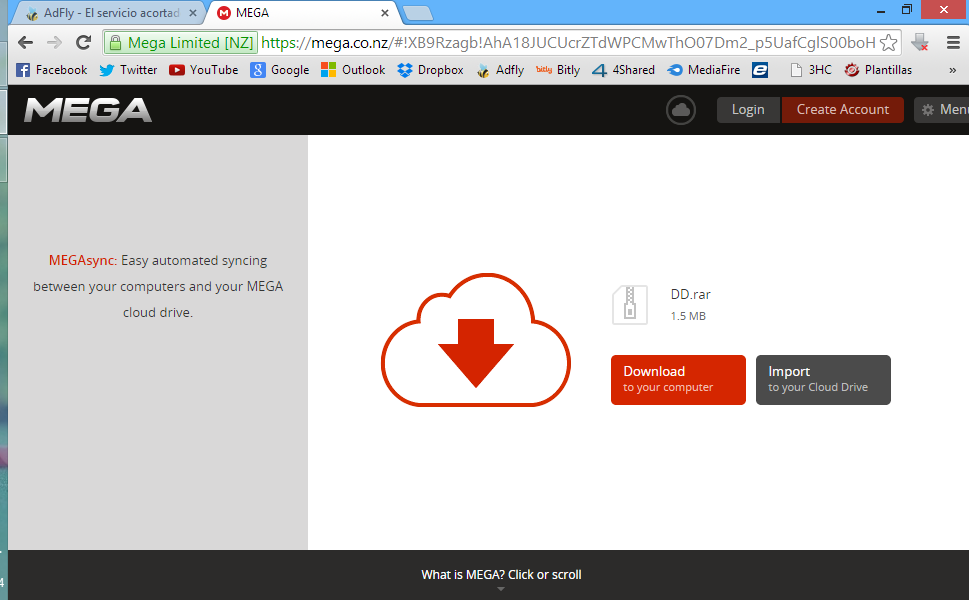
Task: Click the MEGAsync link in the sidebar
Action: point(83,260)
